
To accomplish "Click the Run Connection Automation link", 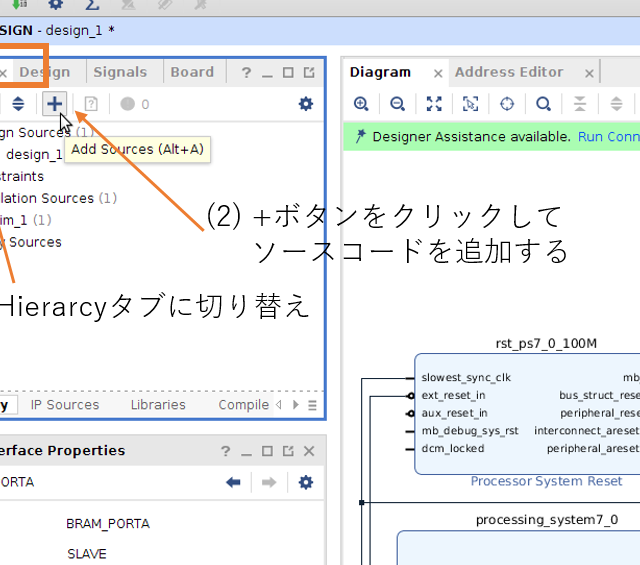I will click(608, 136).
